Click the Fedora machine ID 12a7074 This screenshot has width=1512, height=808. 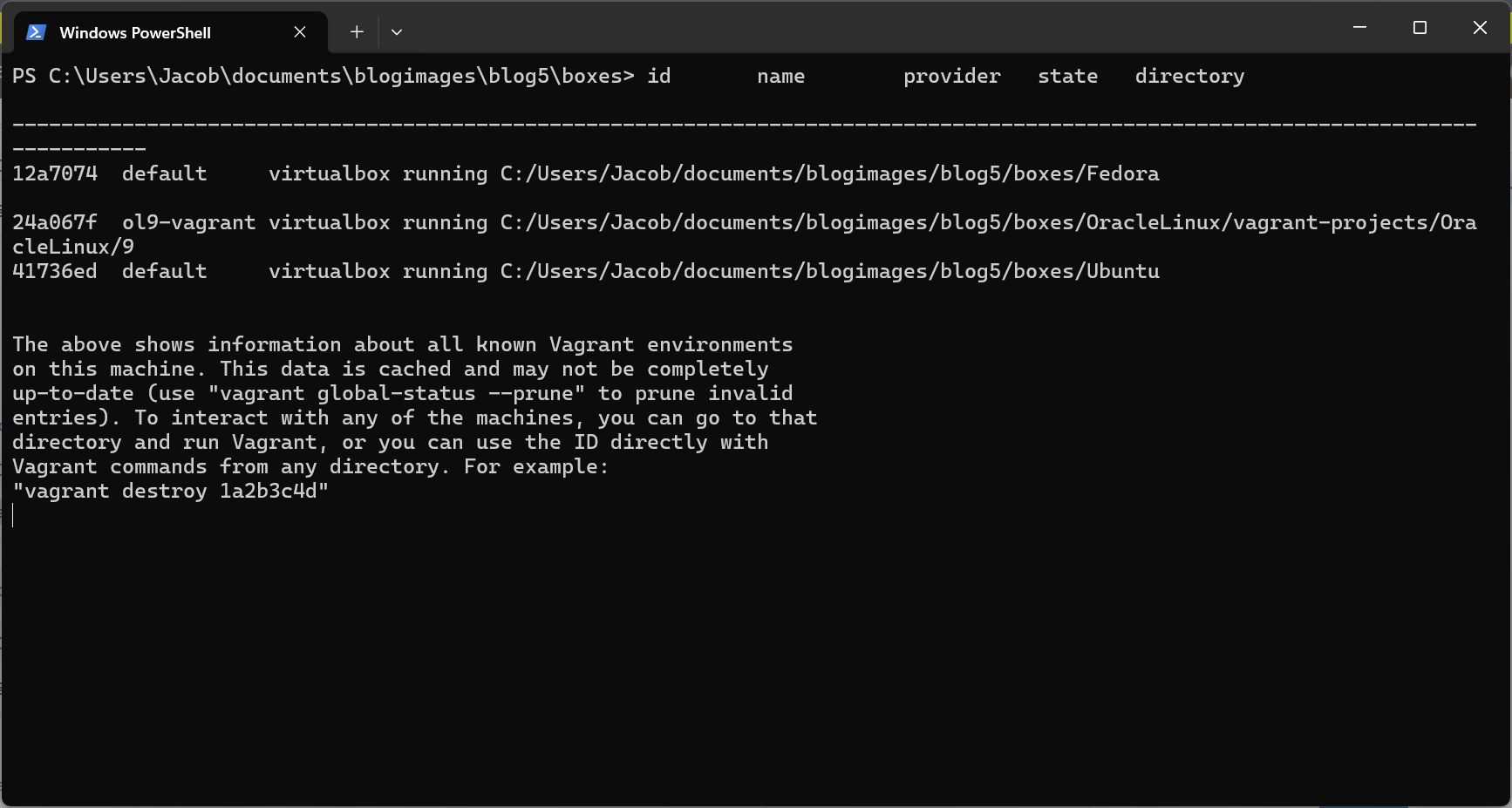coord(55,173)
